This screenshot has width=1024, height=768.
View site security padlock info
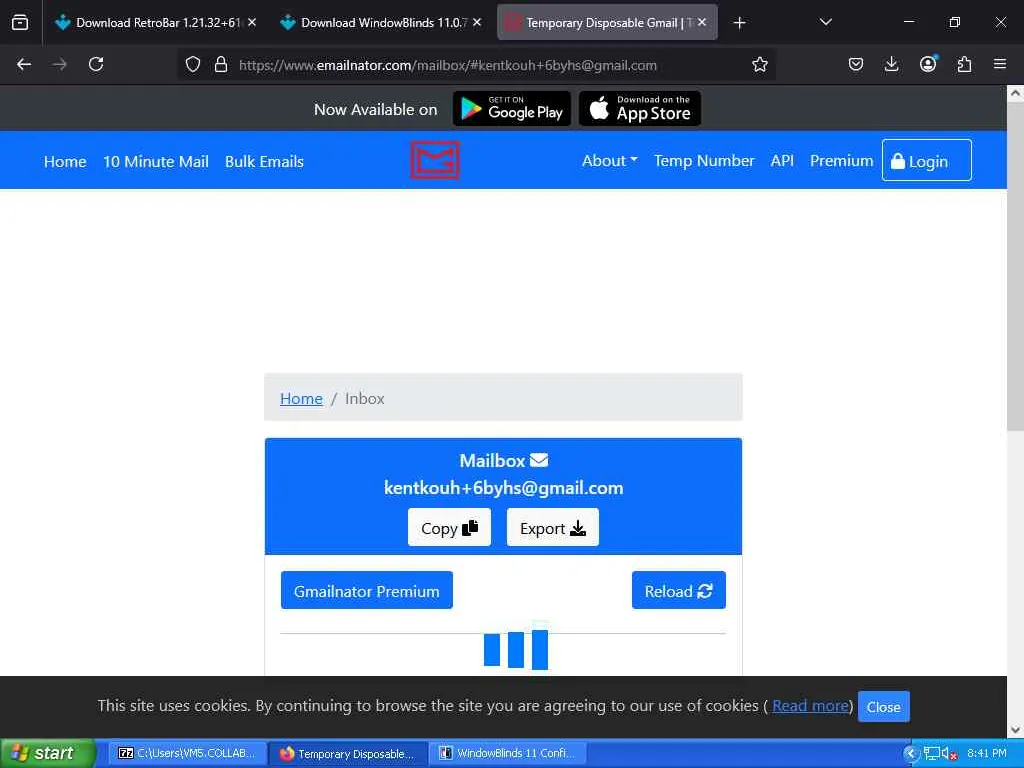coord(221,64)
